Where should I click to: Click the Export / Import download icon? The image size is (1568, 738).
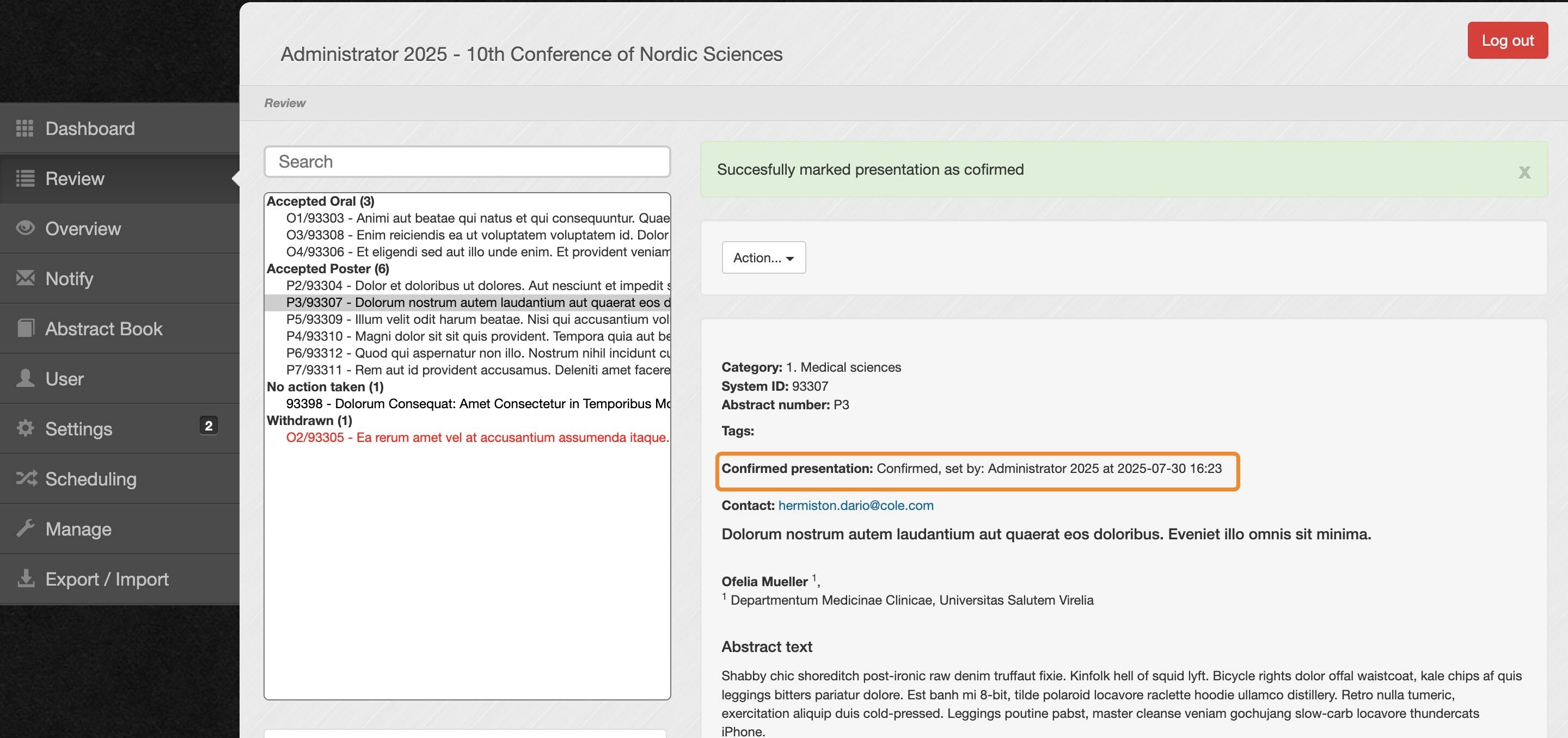pos(26,579)
